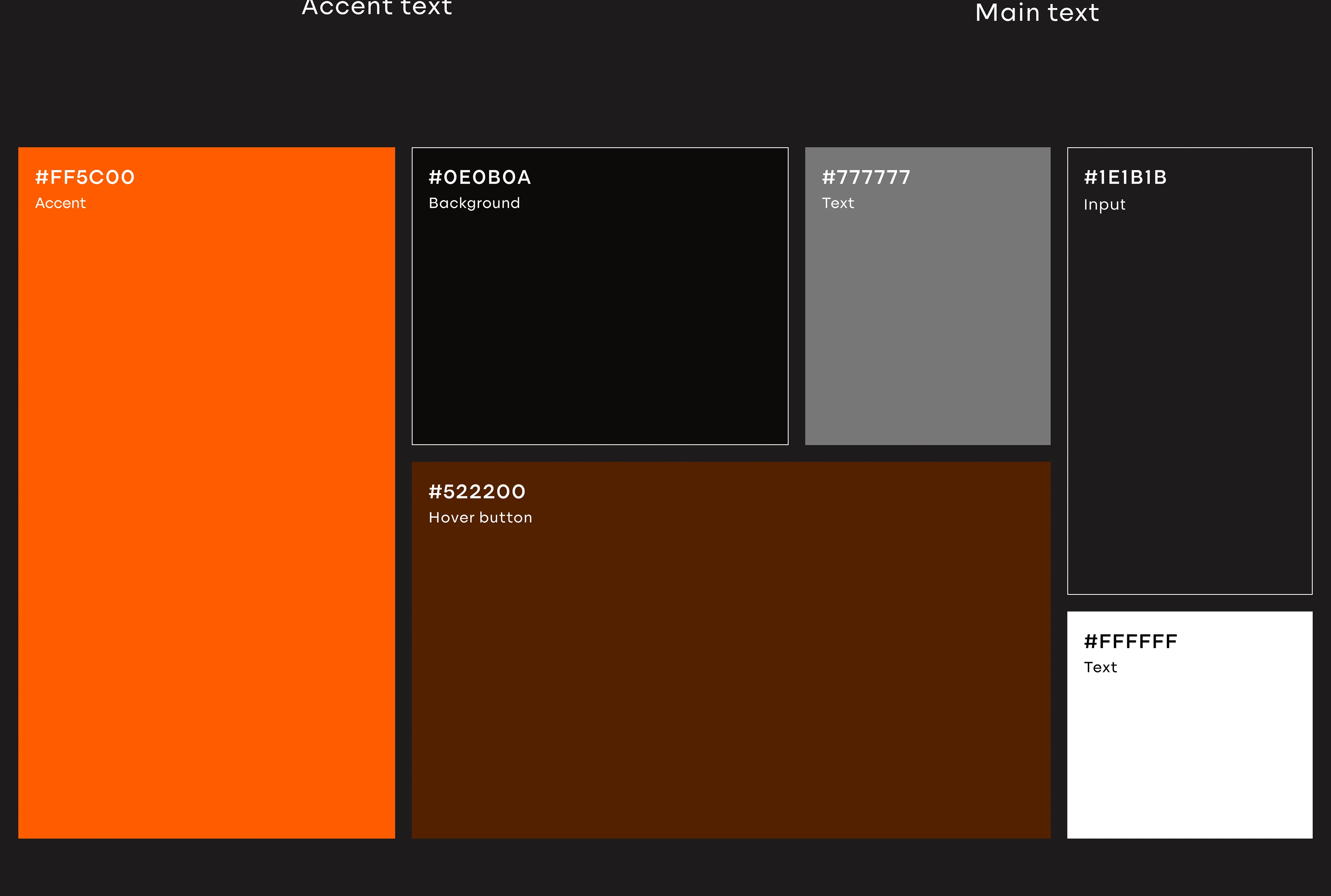Click the brown #522200 Hover button swatch

point(730,674)
